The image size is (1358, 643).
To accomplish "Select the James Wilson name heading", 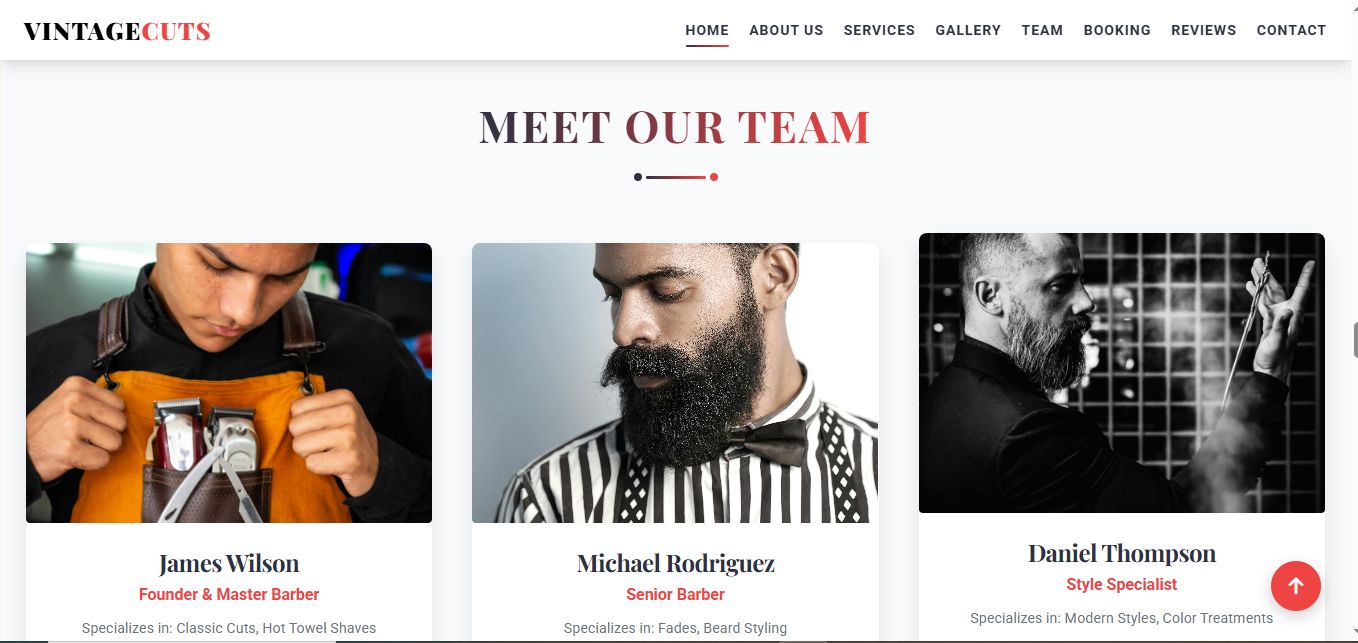I will [229, 564].
